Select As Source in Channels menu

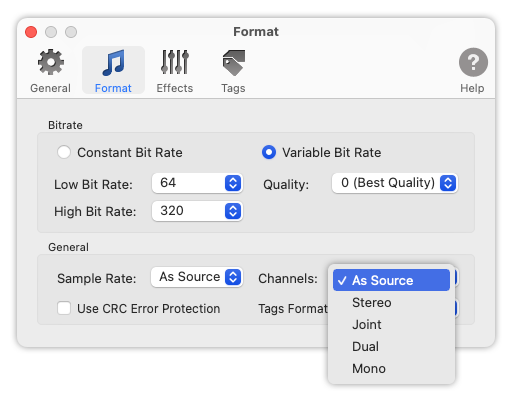391,280
